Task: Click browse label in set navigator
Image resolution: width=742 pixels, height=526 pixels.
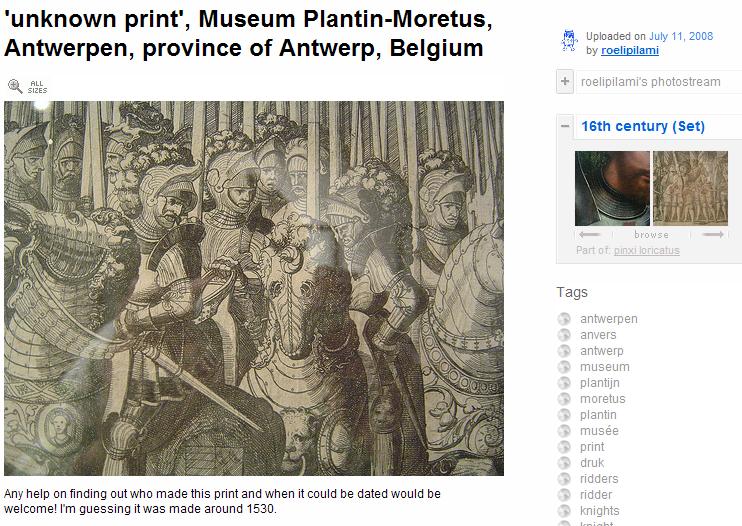Action: click(652, 235)
